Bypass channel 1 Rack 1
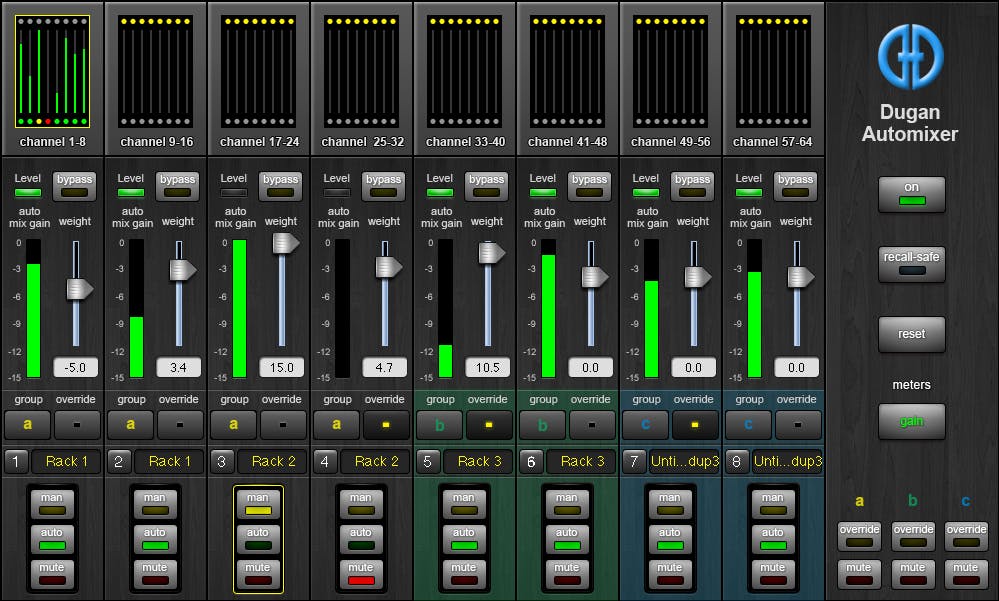 coord(74,186)
